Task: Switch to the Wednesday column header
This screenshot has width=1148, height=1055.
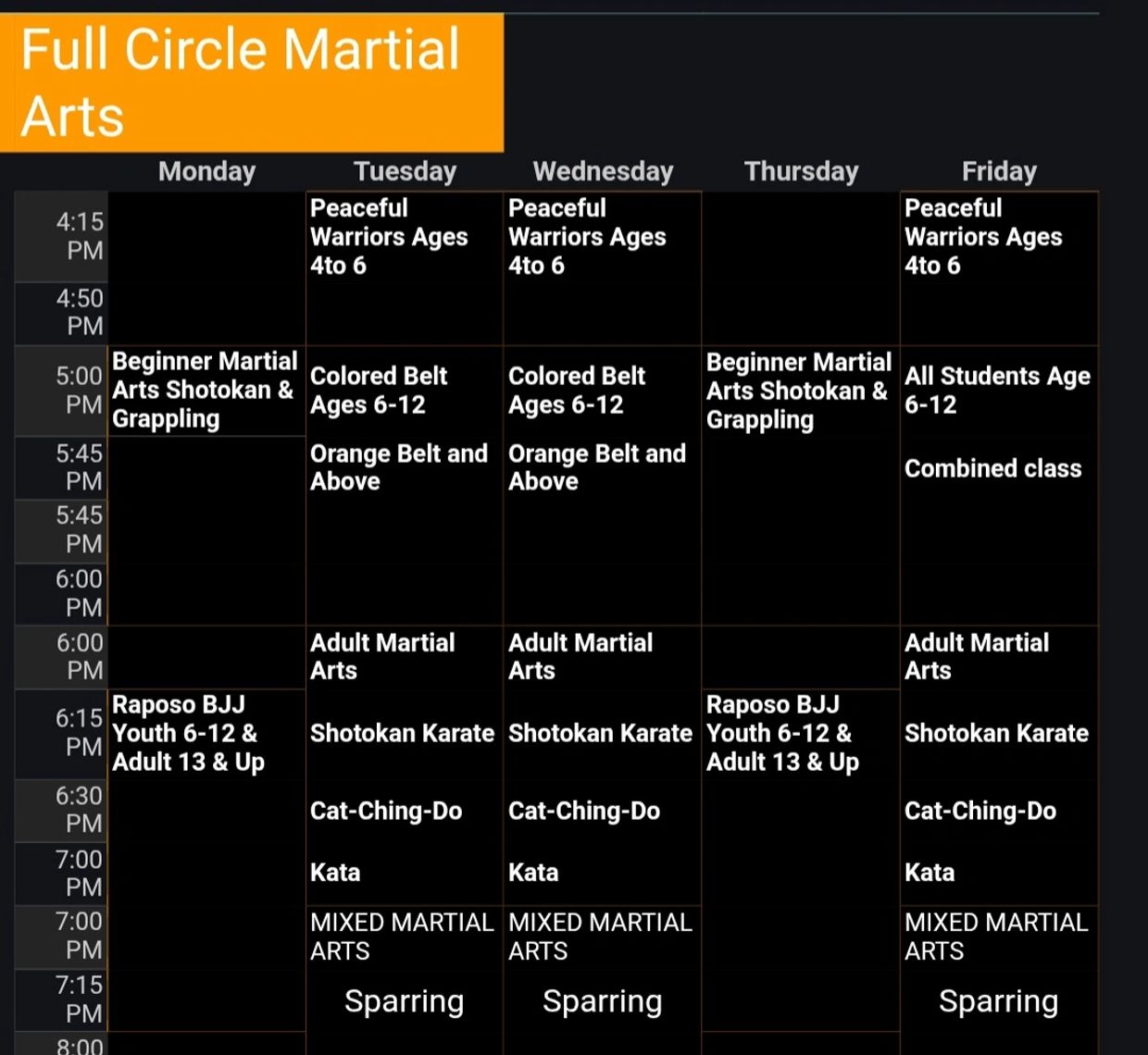Action: coord(603,172)
